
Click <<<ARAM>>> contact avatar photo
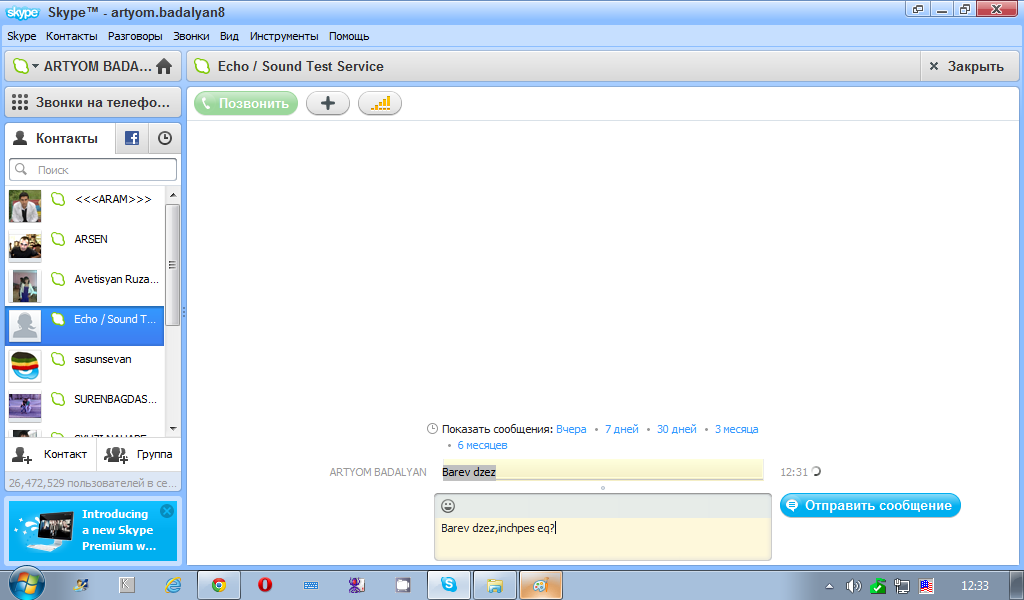pyautogui.click(x=25, y=206)
